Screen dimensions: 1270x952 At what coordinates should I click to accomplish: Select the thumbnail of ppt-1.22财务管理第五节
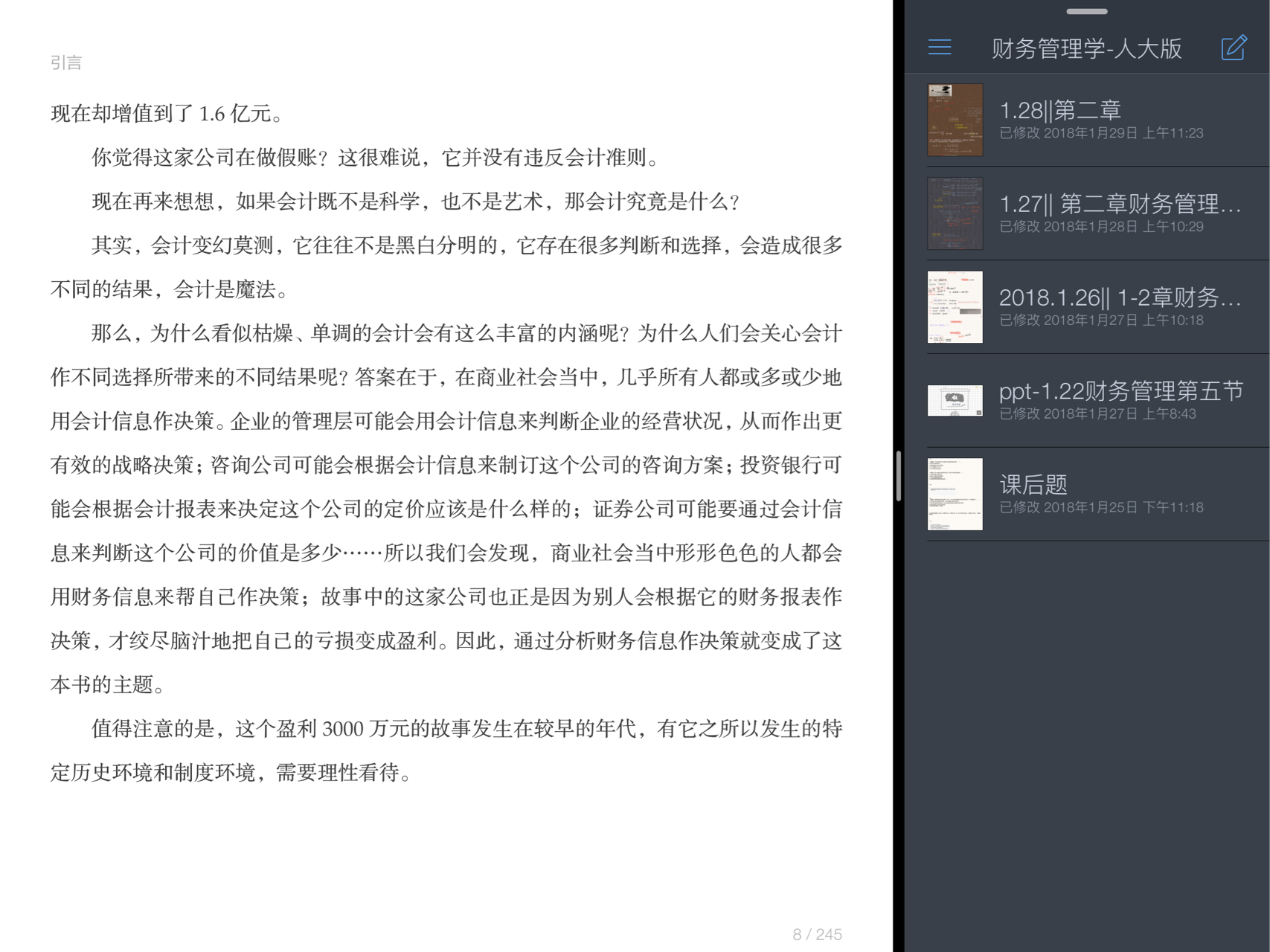point(955,399)
